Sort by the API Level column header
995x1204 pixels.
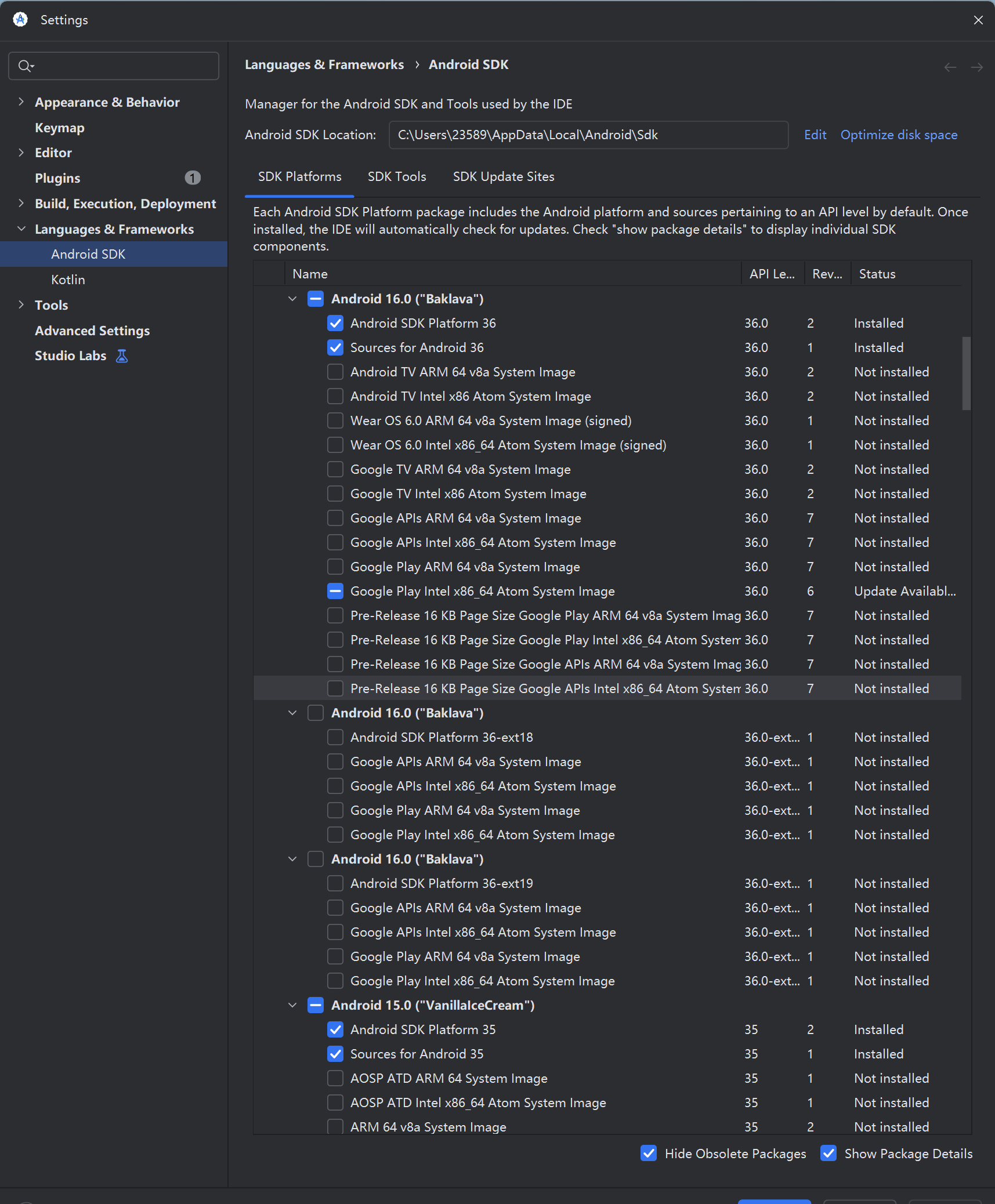(773, 274)
